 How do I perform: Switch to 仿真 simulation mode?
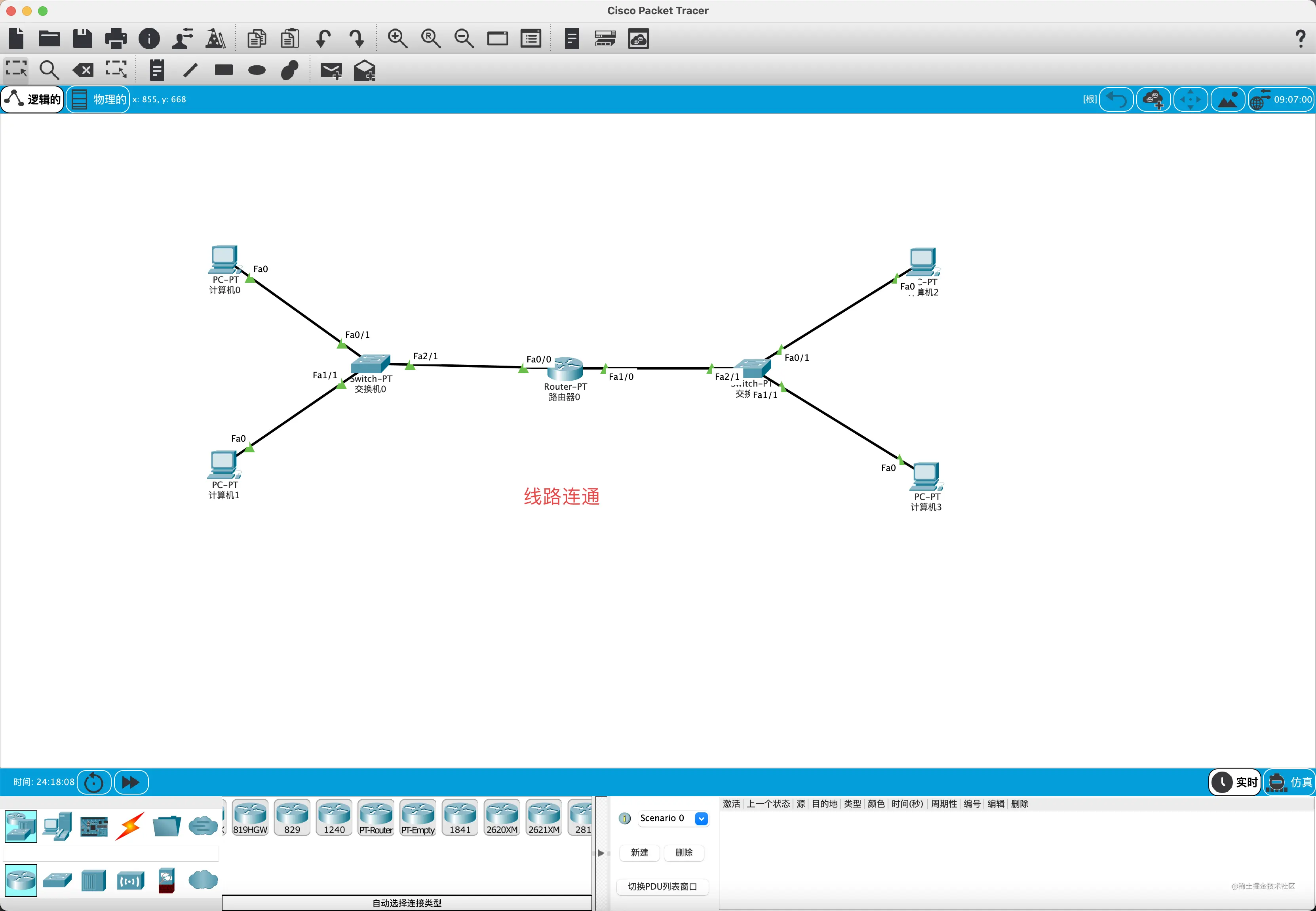click(1290, 782)
